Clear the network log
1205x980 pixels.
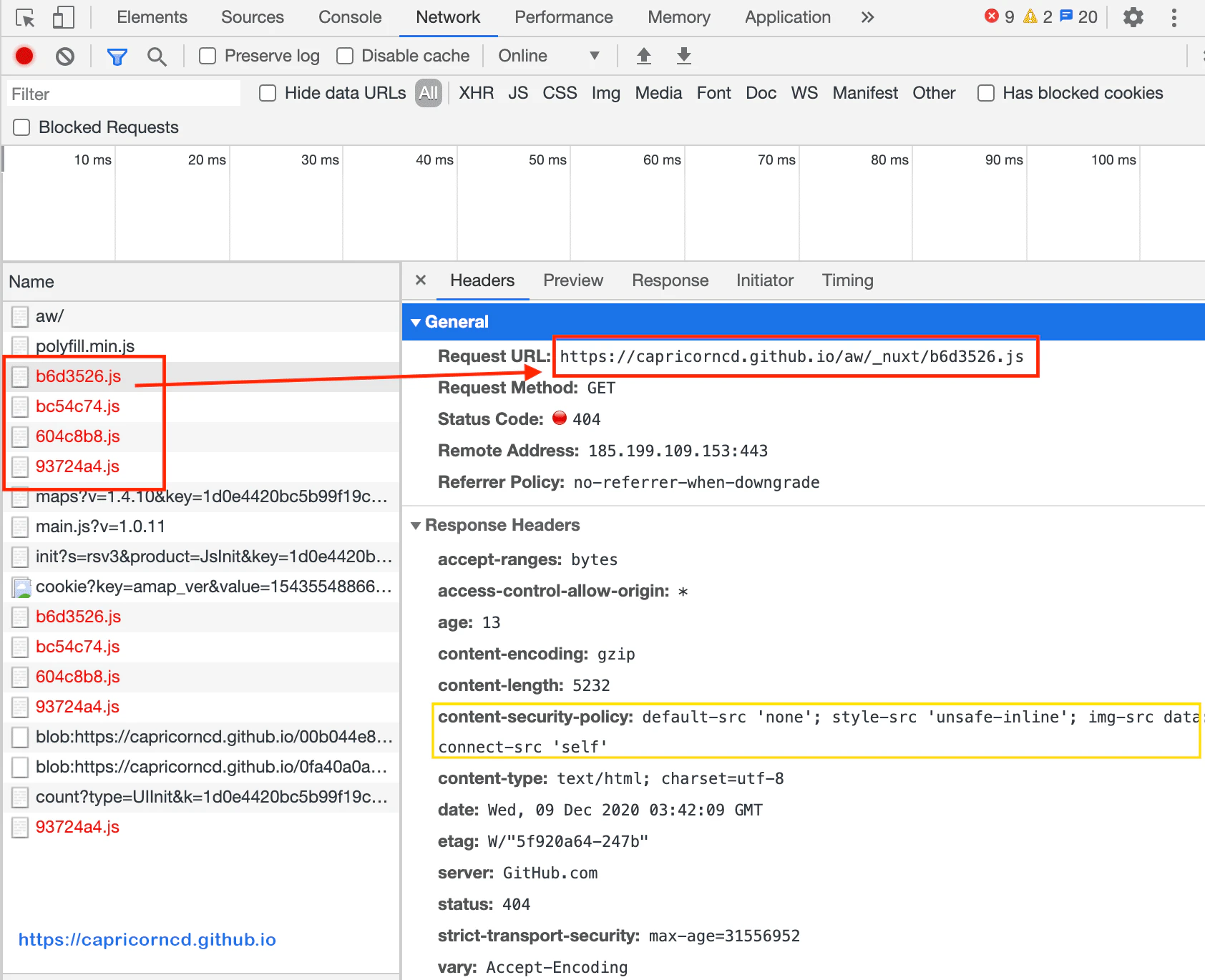point(65,56)
